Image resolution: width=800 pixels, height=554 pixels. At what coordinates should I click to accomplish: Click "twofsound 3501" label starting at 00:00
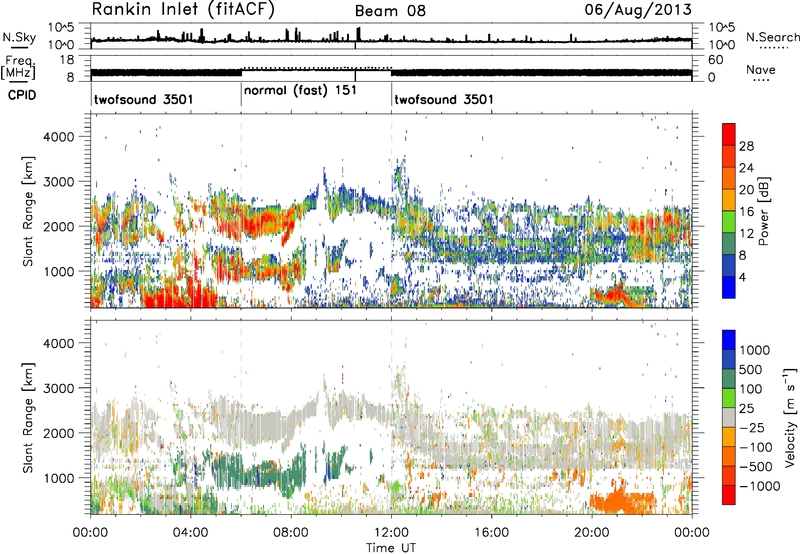point(144,99)
